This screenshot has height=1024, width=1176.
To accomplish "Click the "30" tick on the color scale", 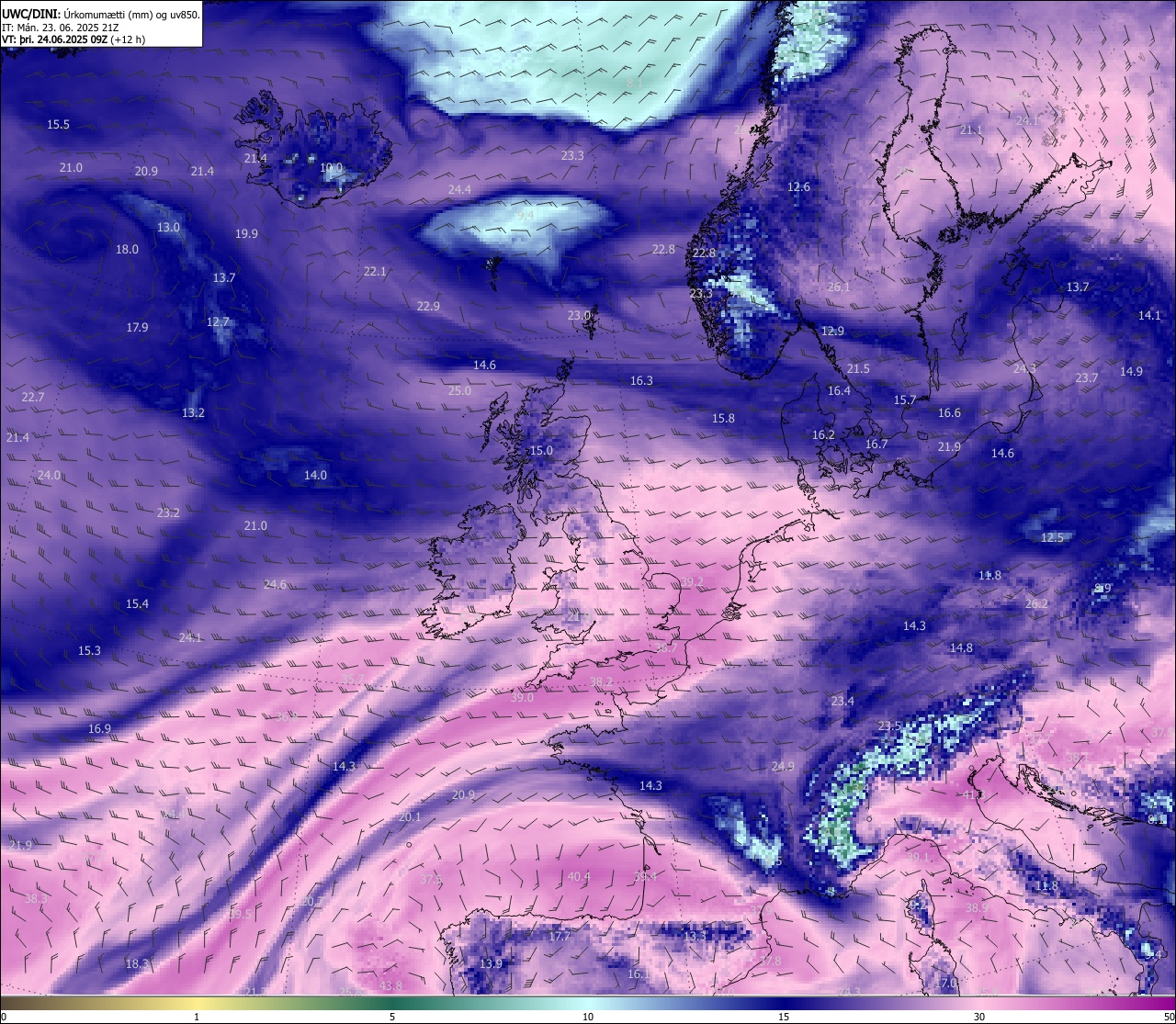I will click(979, 1017).
